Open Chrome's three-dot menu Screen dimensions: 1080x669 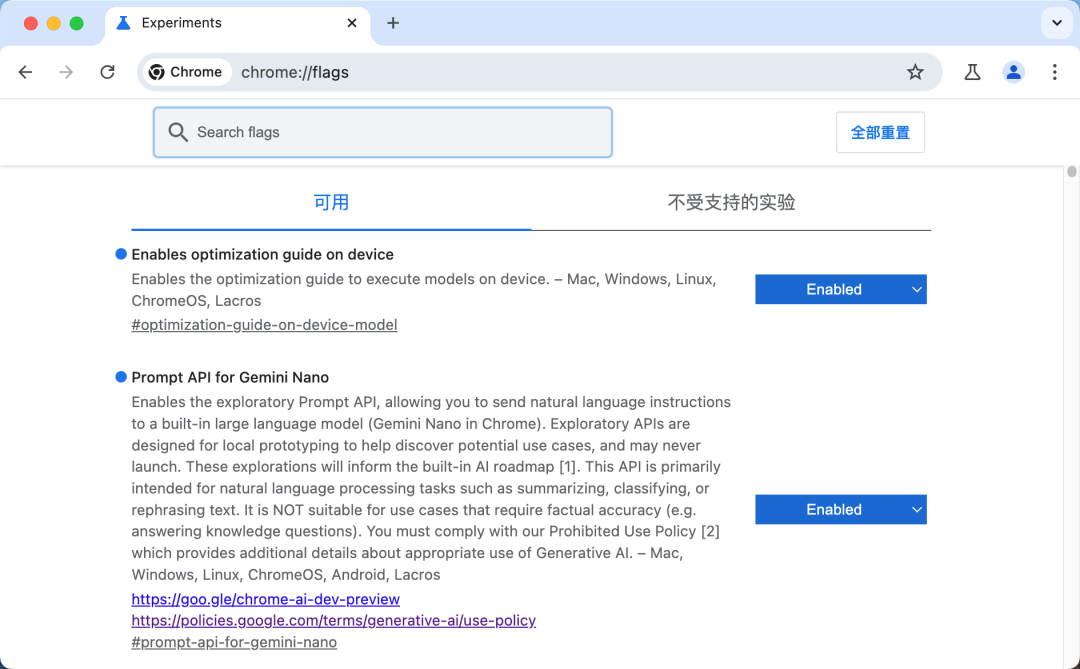pos(1054,72)
